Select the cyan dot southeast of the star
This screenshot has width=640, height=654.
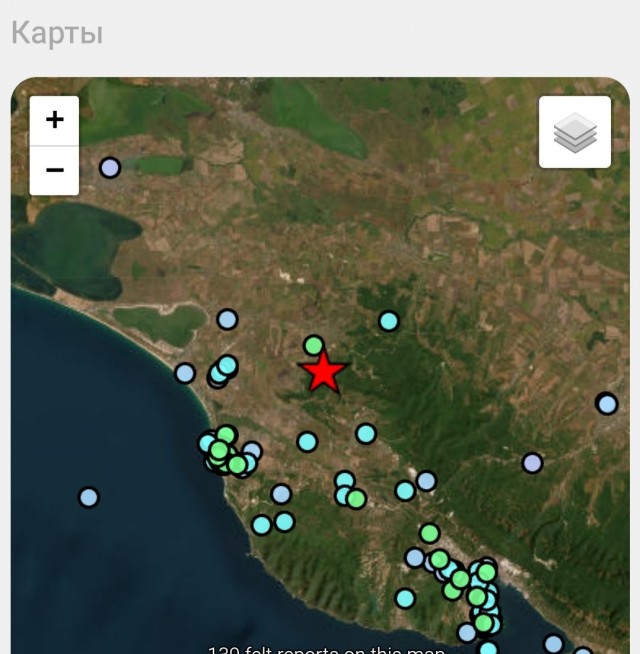[366, 433]
